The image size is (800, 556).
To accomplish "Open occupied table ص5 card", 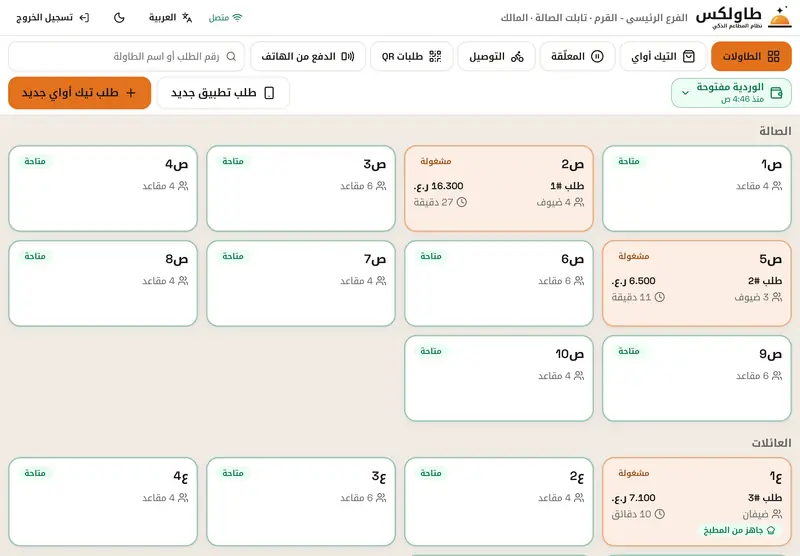I will [696, 283].
